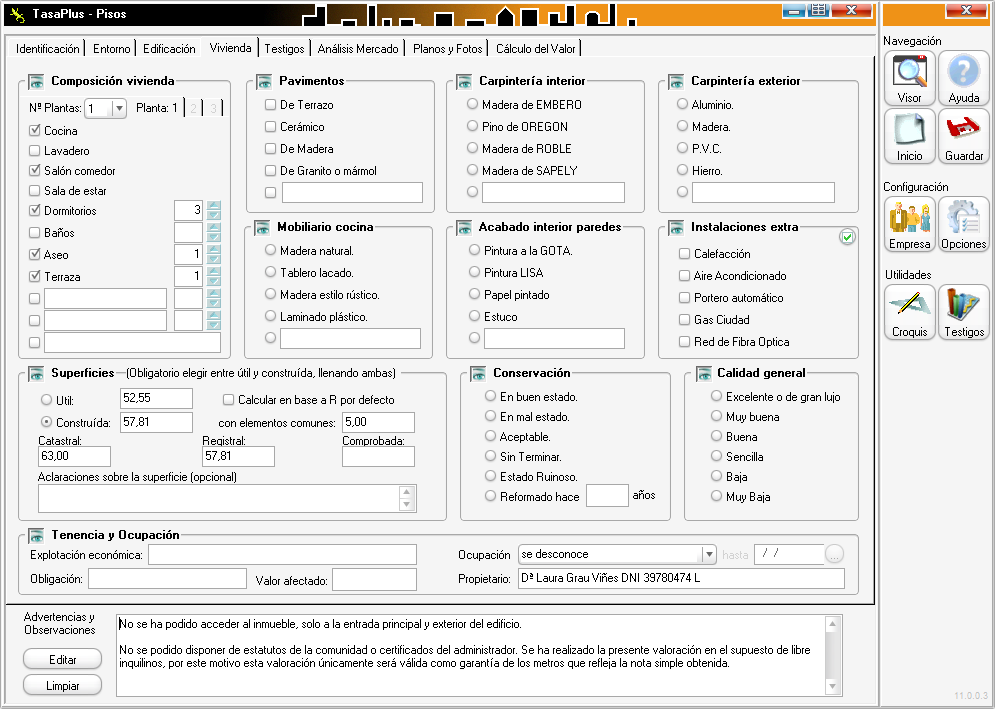Image resolution: width=995 pixels, height=709 pixels.
Task: Open Empresa configuration
Action: (x=909, y=223)
